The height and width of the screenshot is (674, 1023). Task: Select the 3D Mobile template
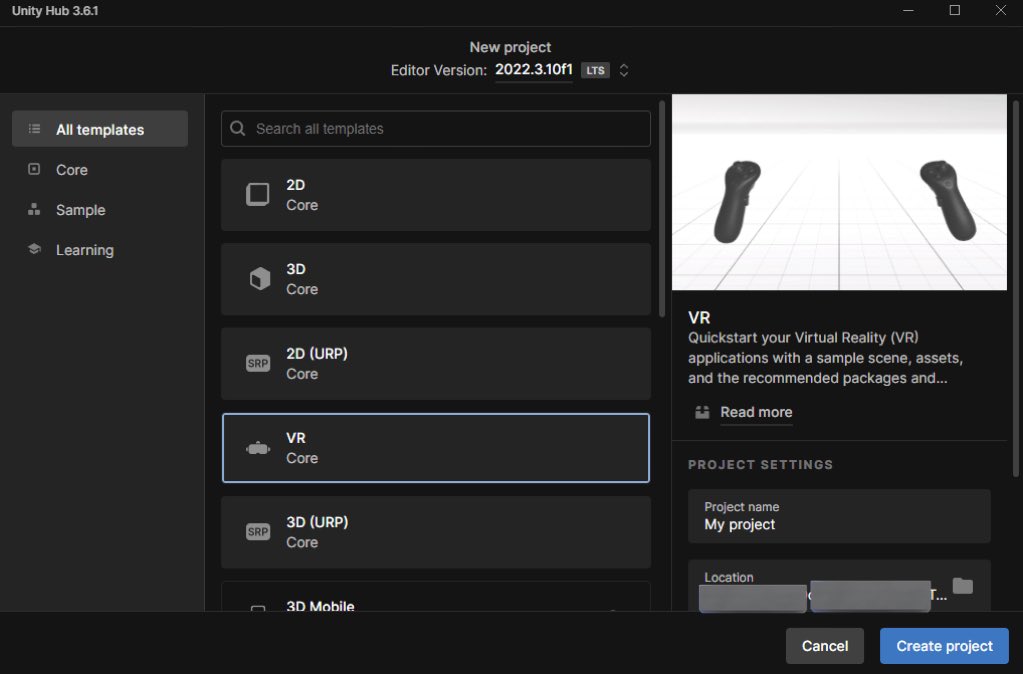[436, 596]
